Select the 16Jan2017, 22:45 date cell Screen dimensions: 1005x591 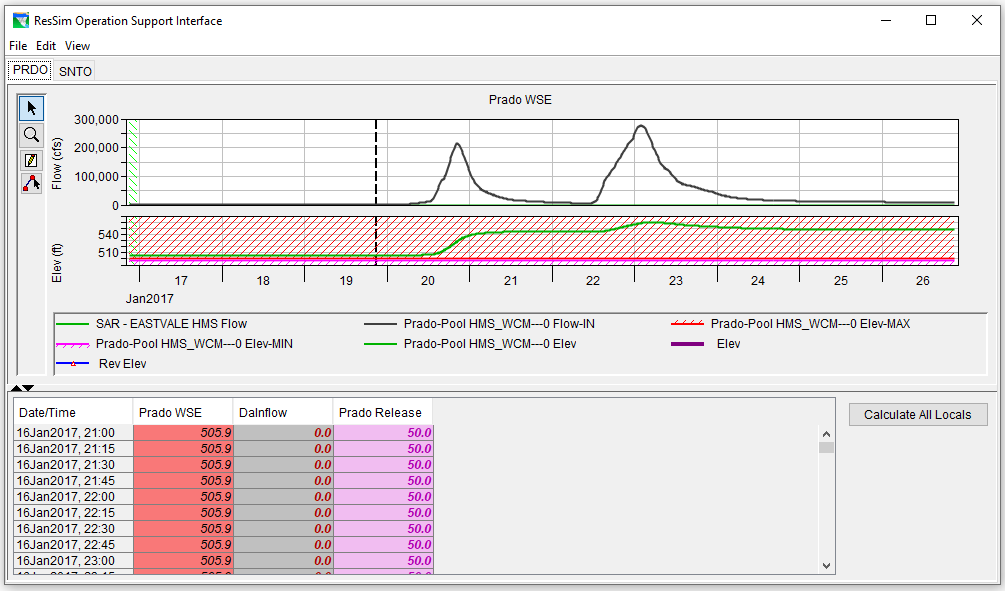pyautogui.click(x=73, y=545)
